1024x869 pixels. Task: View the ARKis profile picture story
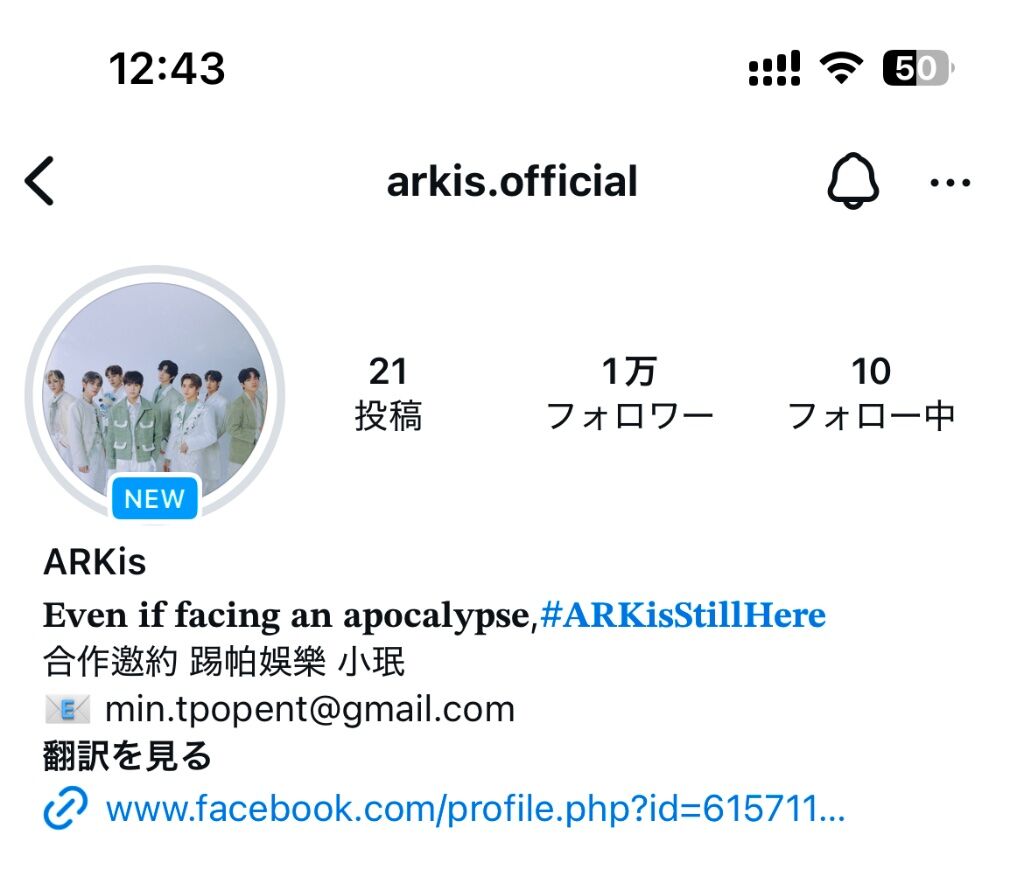155,393
